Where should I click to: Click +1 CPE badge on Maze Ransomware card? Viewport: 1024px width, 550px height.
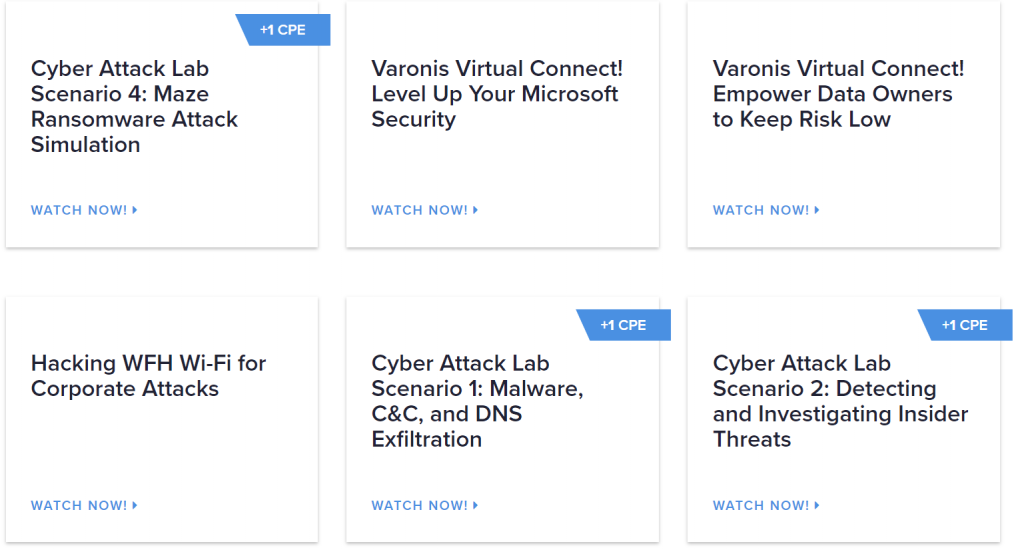pyautogui.click(x=283, y=30)
